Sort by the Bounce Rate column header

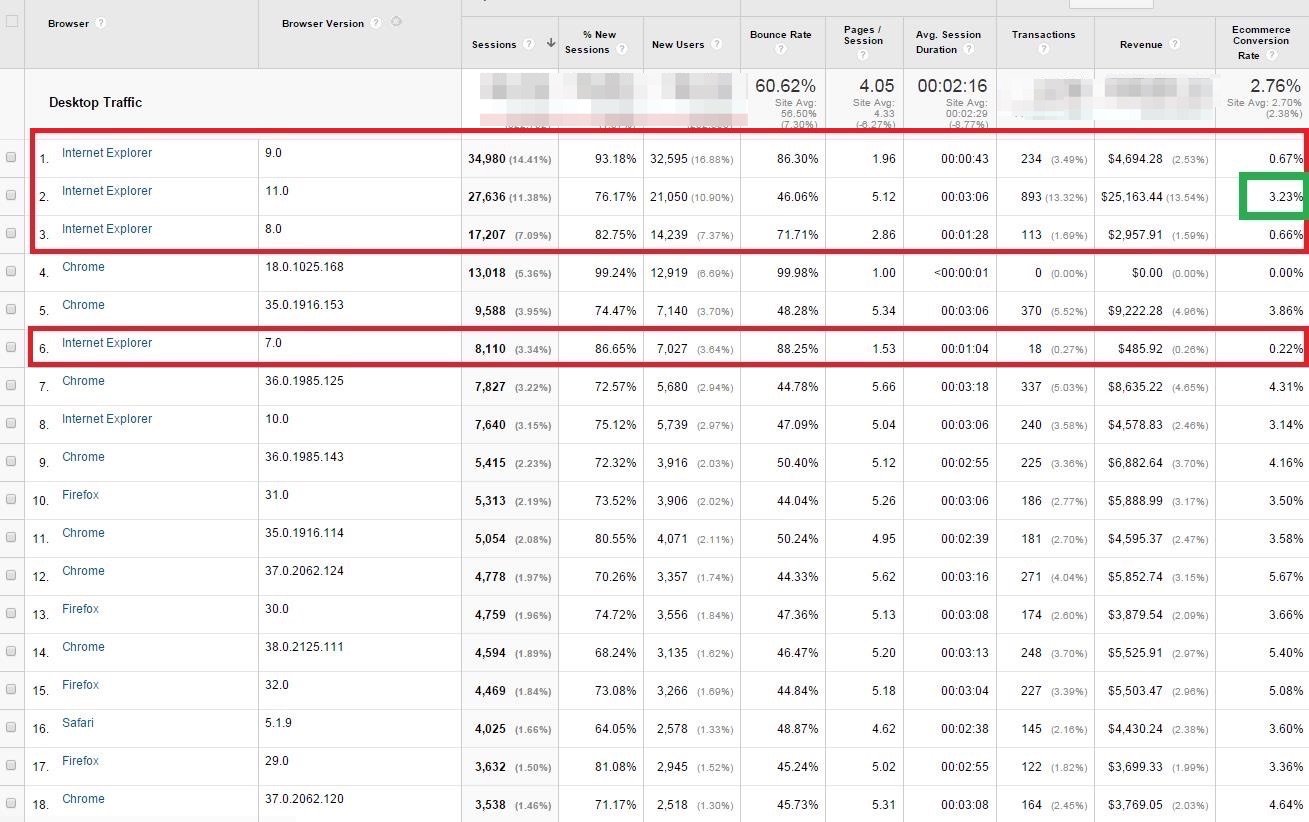[x=781, y=35]
